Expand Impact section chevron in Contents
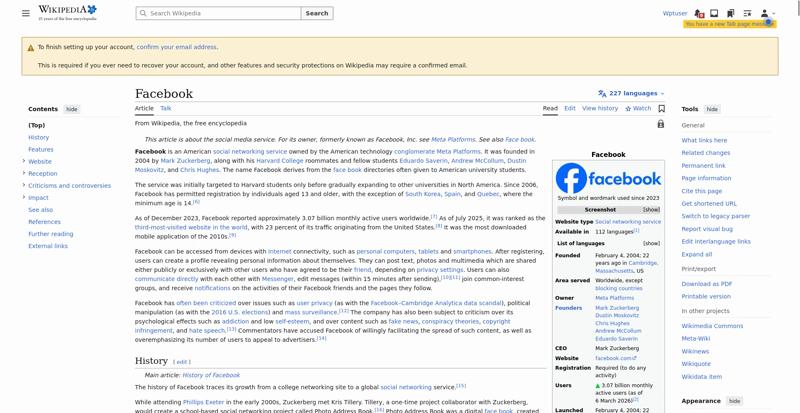 23,198
